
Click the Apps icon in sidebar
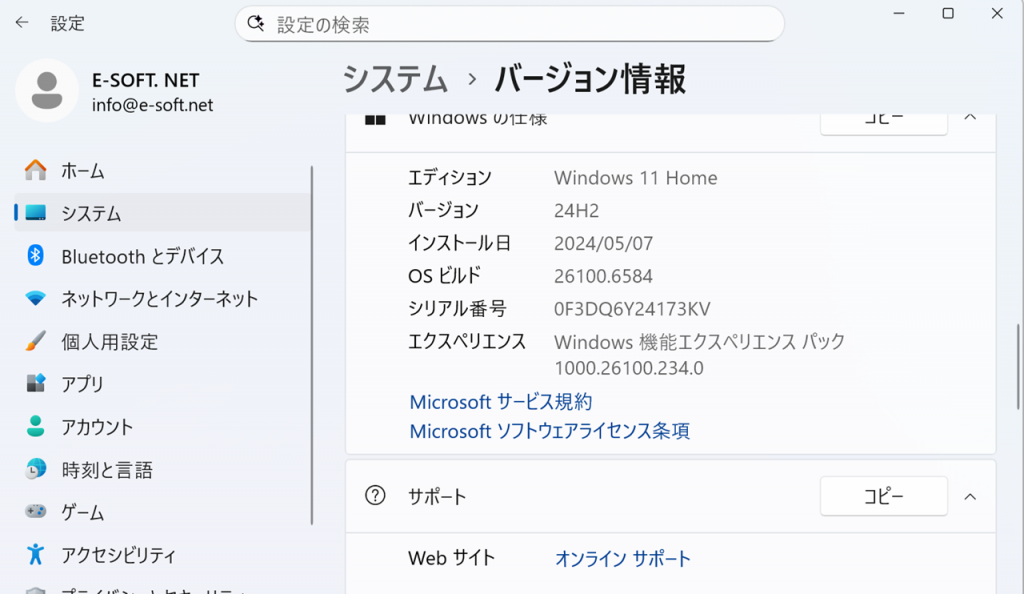point(36,384)
